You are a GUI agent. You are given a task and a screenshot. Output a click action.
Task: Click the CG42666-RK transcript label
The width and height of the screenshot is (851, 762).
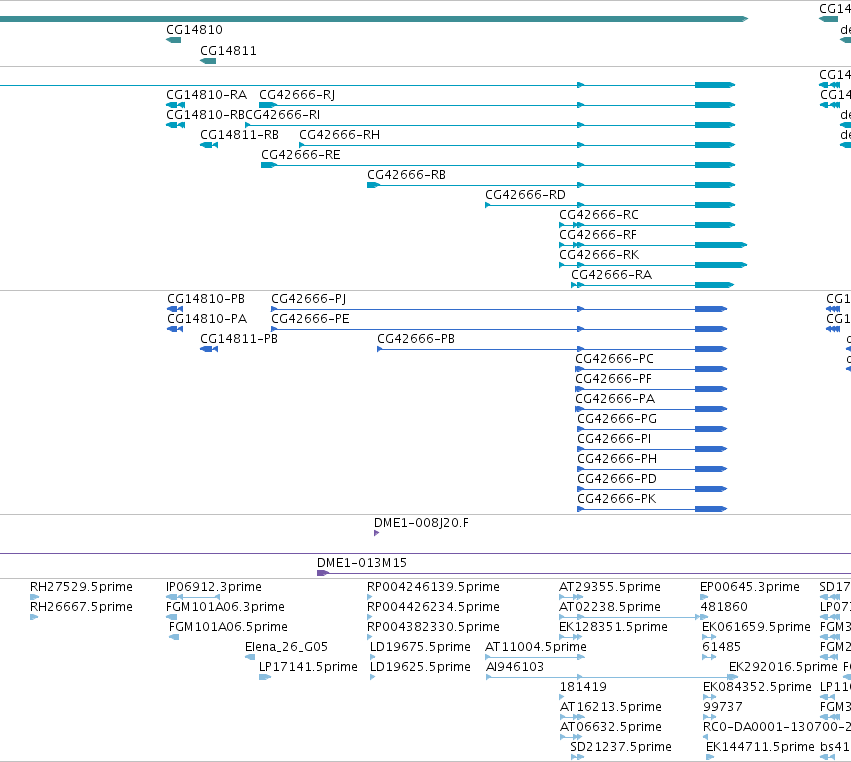pyautogui.click(x=599, y=256)
